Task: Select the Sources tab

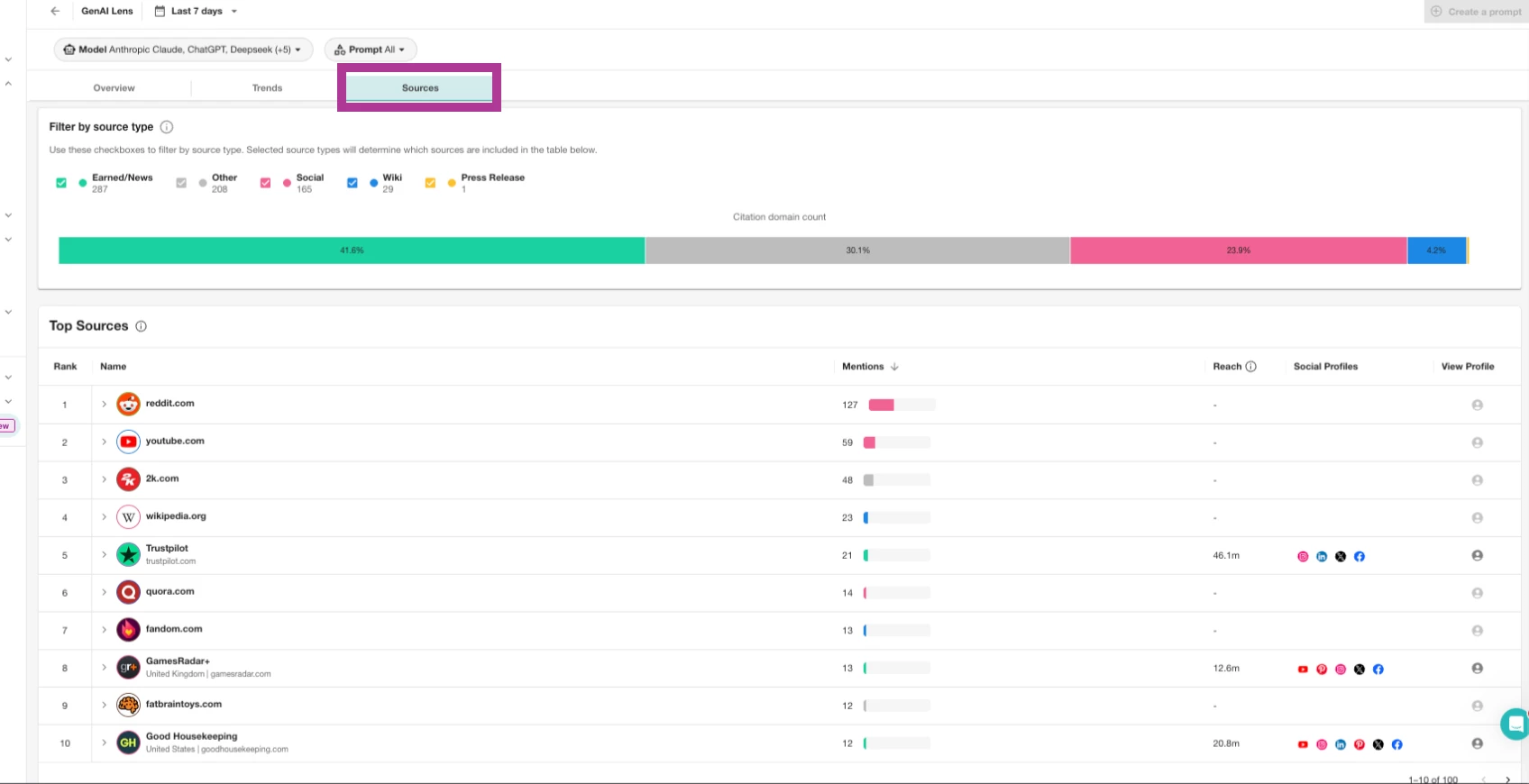Action: tap(420, 88)
